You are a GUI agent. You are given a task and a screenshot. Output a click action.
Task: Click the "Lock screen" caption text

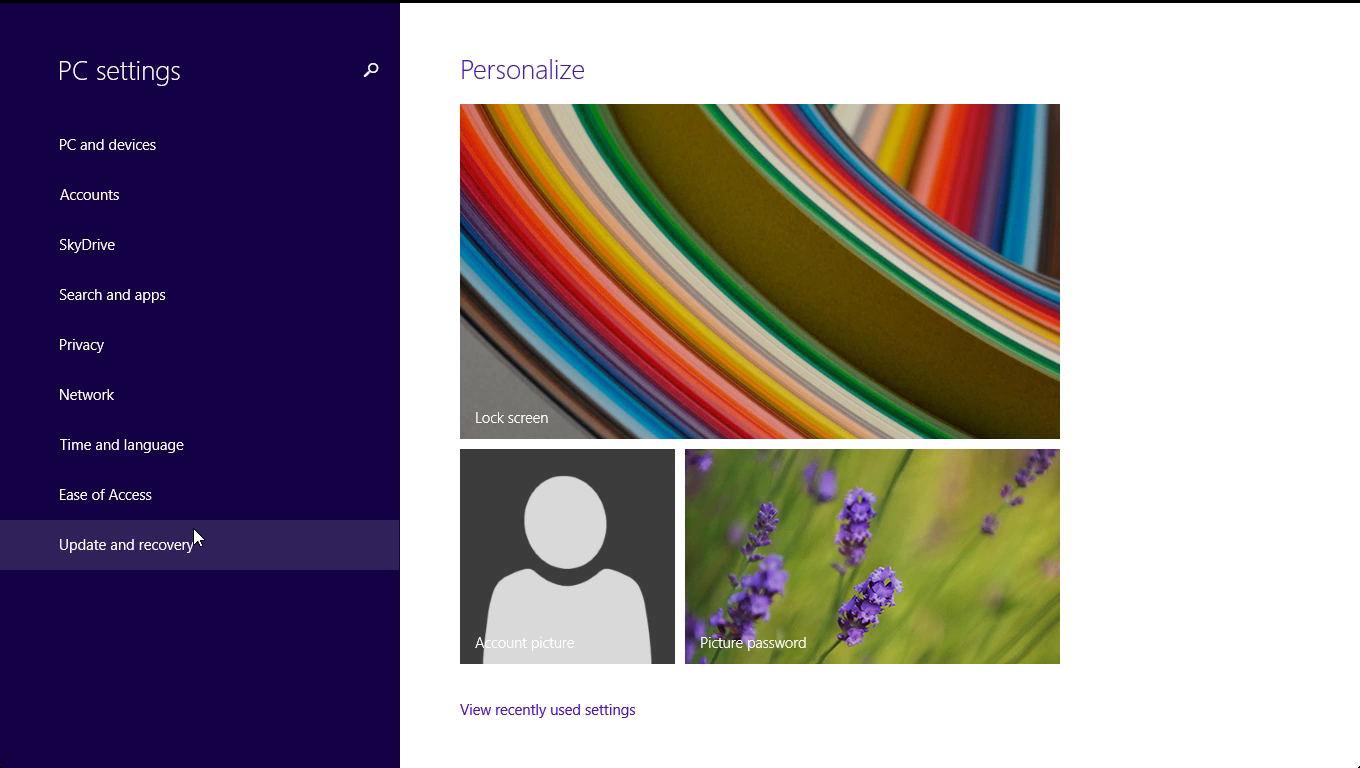coord(511,418)
